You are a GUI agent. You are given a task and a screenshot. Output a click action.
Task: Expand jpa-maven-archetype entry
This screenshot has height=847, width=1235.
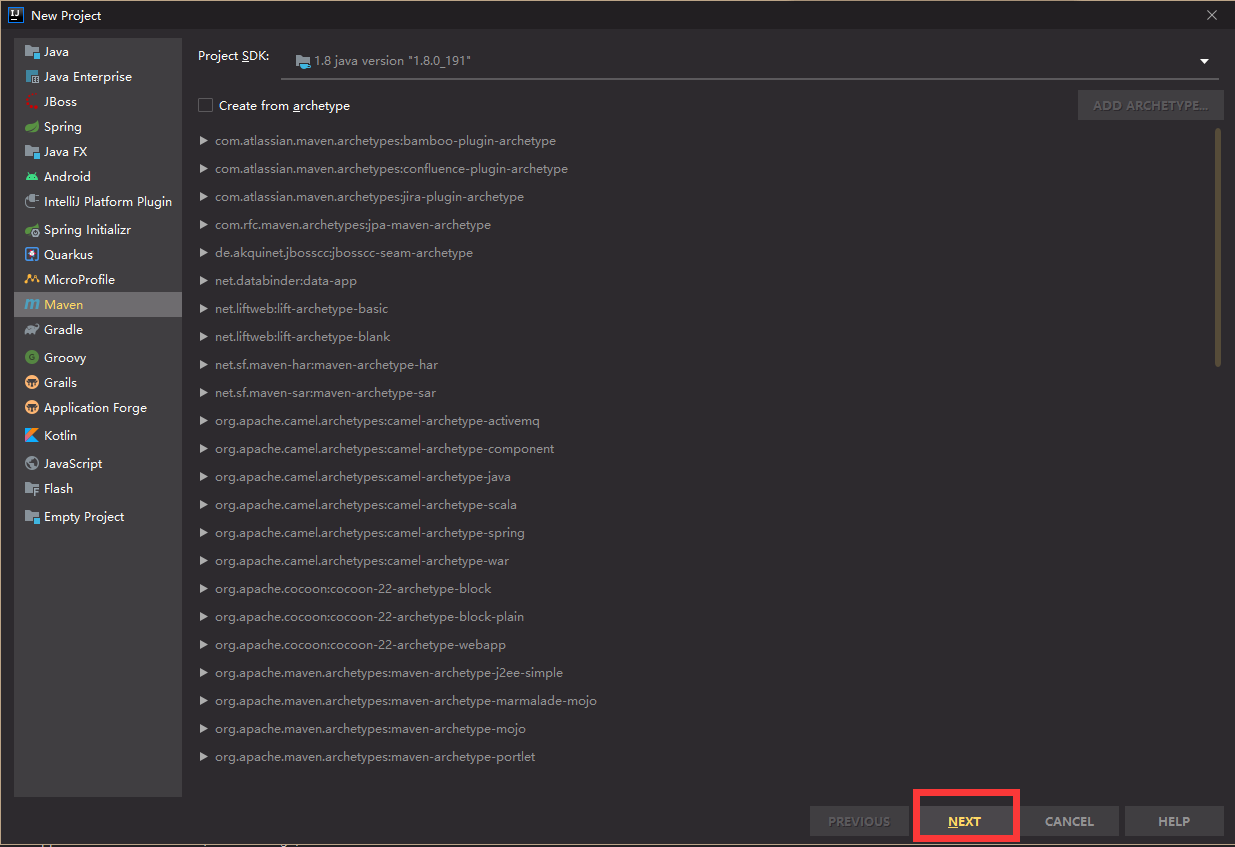(x=204, y=225)
